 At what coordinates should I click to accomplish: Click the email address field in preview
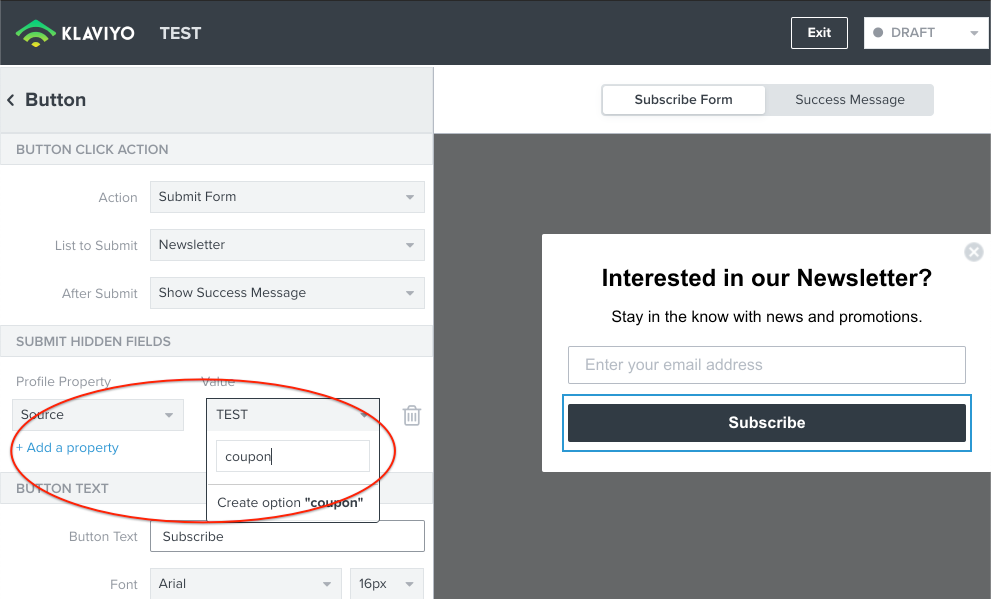(x=767, y=365)
